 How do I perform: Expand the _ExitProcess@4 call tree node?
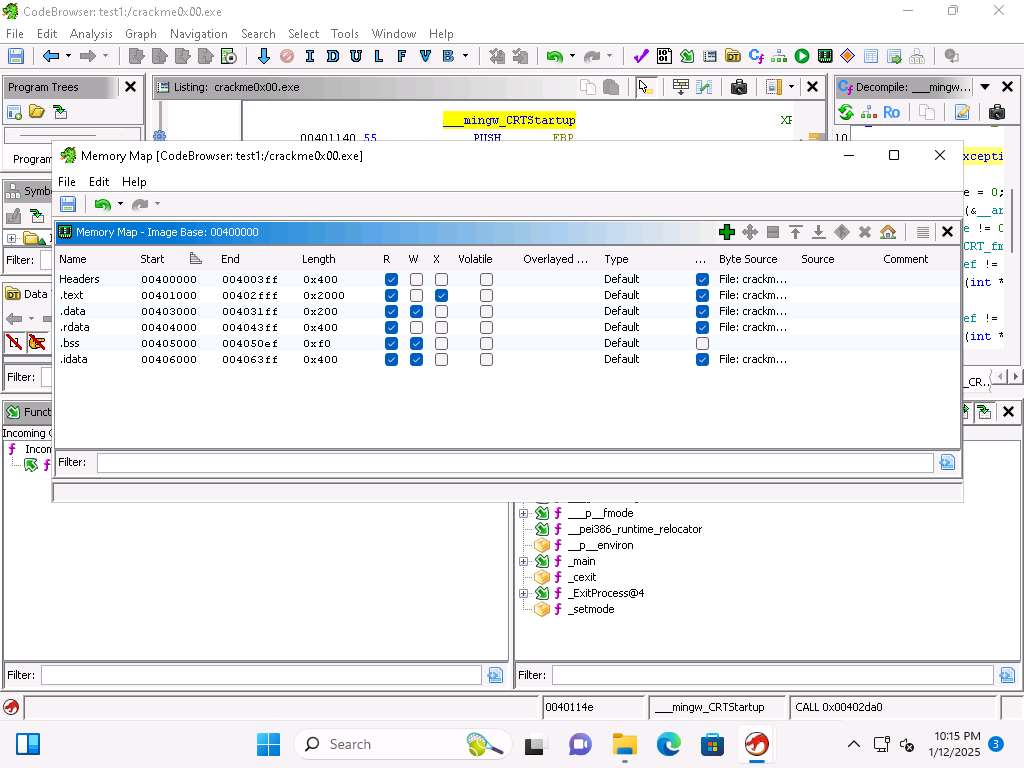[x=523, y=593]
